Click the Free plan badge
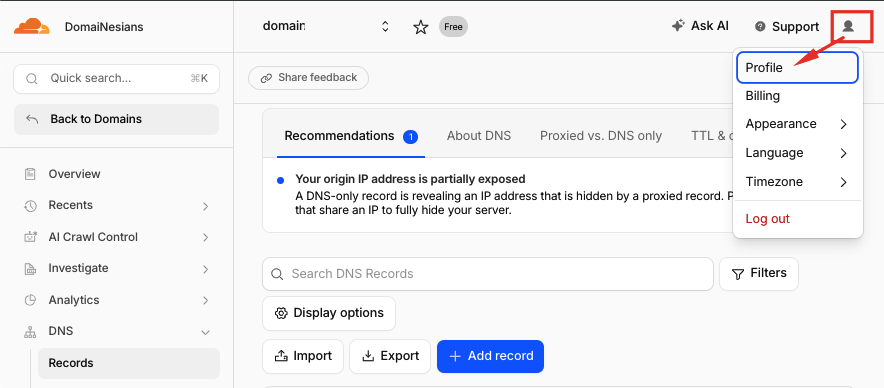Viewport: 884px width, 388px height. tap(453, 27)
